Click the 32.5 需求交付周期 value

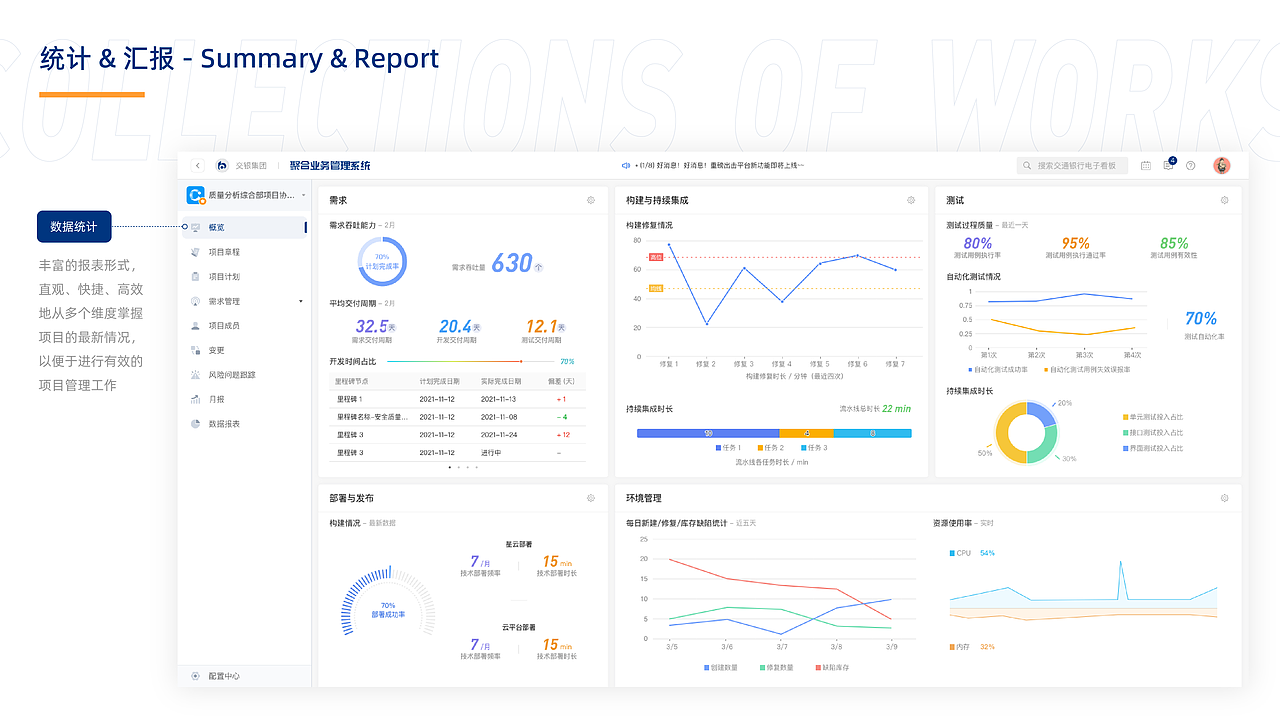point(372,326)
